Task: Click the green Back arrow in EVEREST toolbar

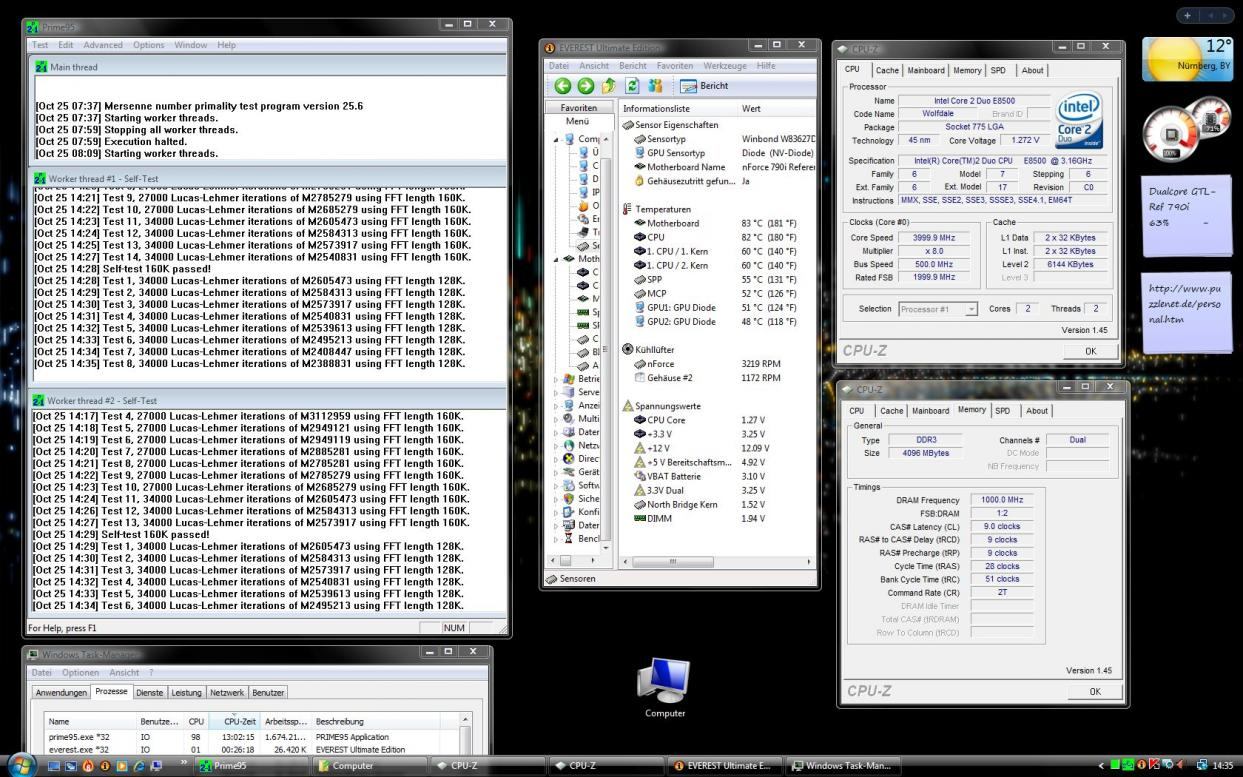Action: 562,86
